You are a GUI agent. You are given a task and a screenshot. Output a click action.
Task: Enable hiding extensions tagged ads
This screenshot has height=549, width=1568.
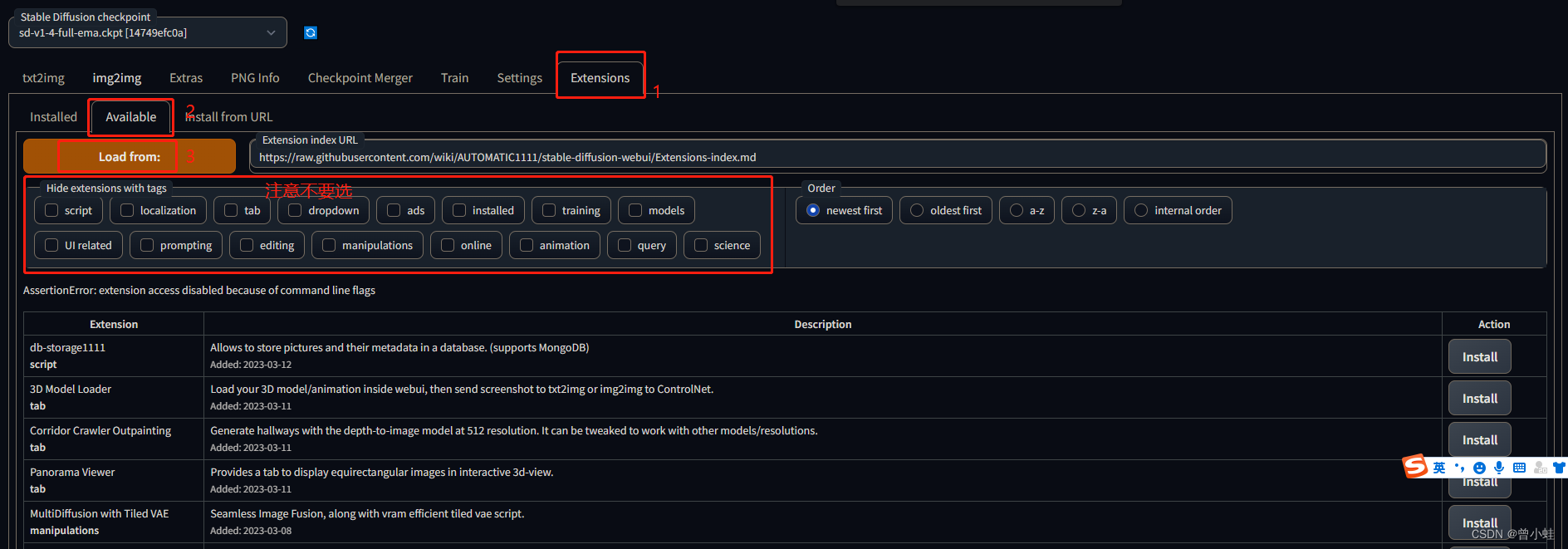pos(394,210)
